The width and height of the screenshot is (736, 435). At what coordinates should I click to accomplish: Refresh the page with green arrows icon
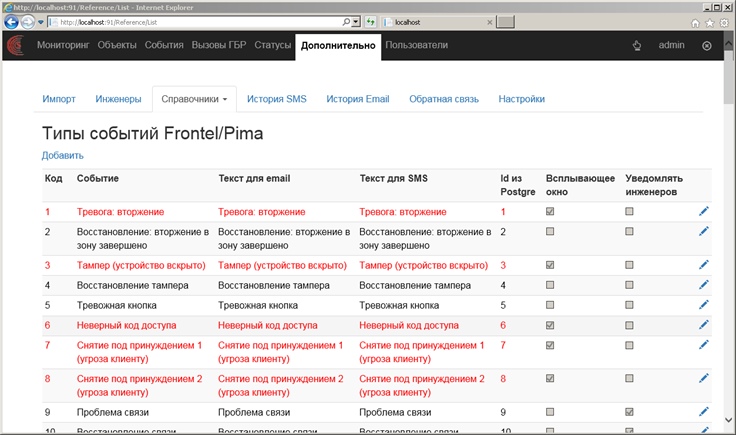point(370,22)
